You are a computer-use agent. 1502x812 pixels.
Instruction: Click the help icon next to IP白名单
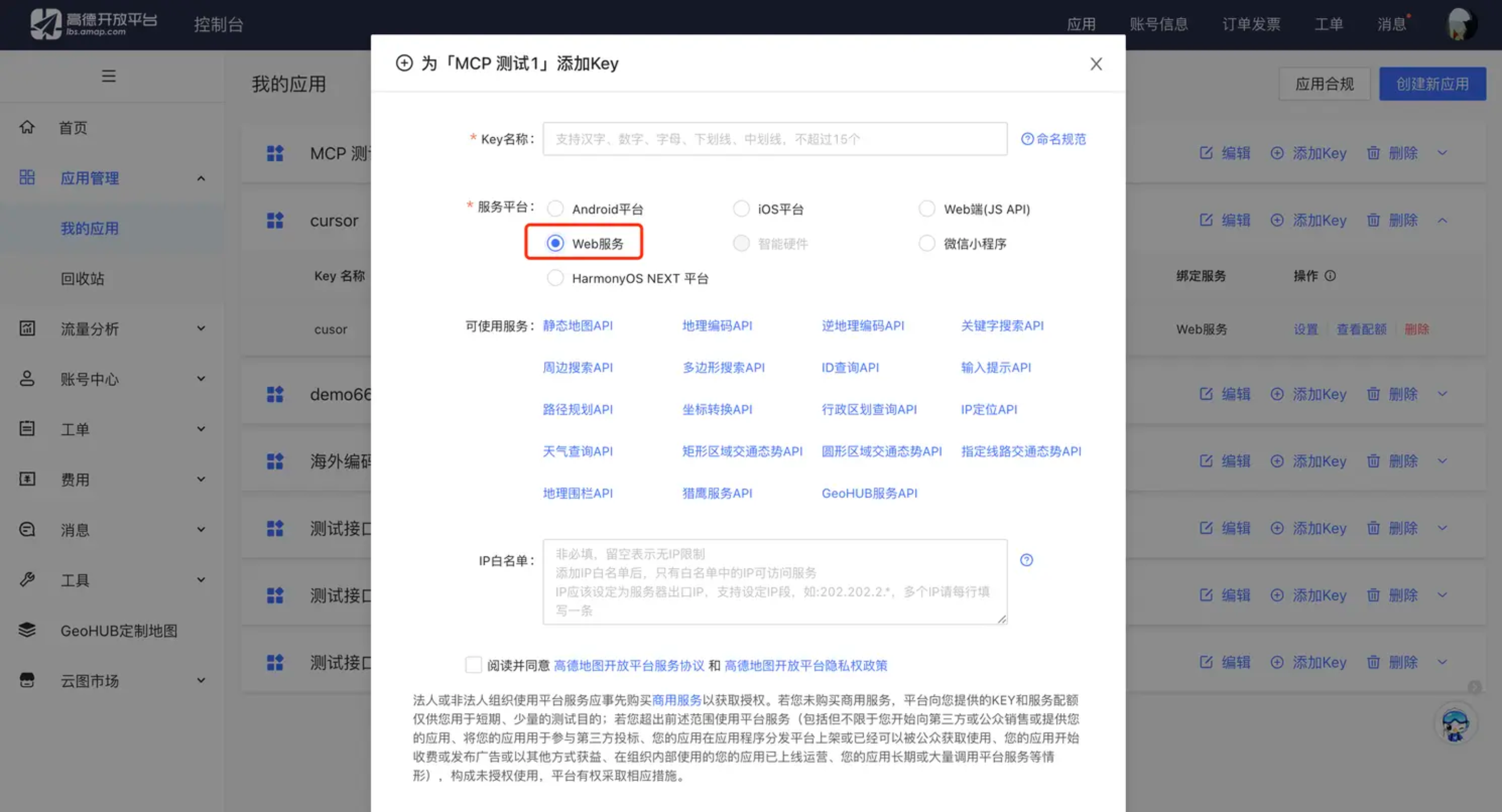coord(1026,559)
